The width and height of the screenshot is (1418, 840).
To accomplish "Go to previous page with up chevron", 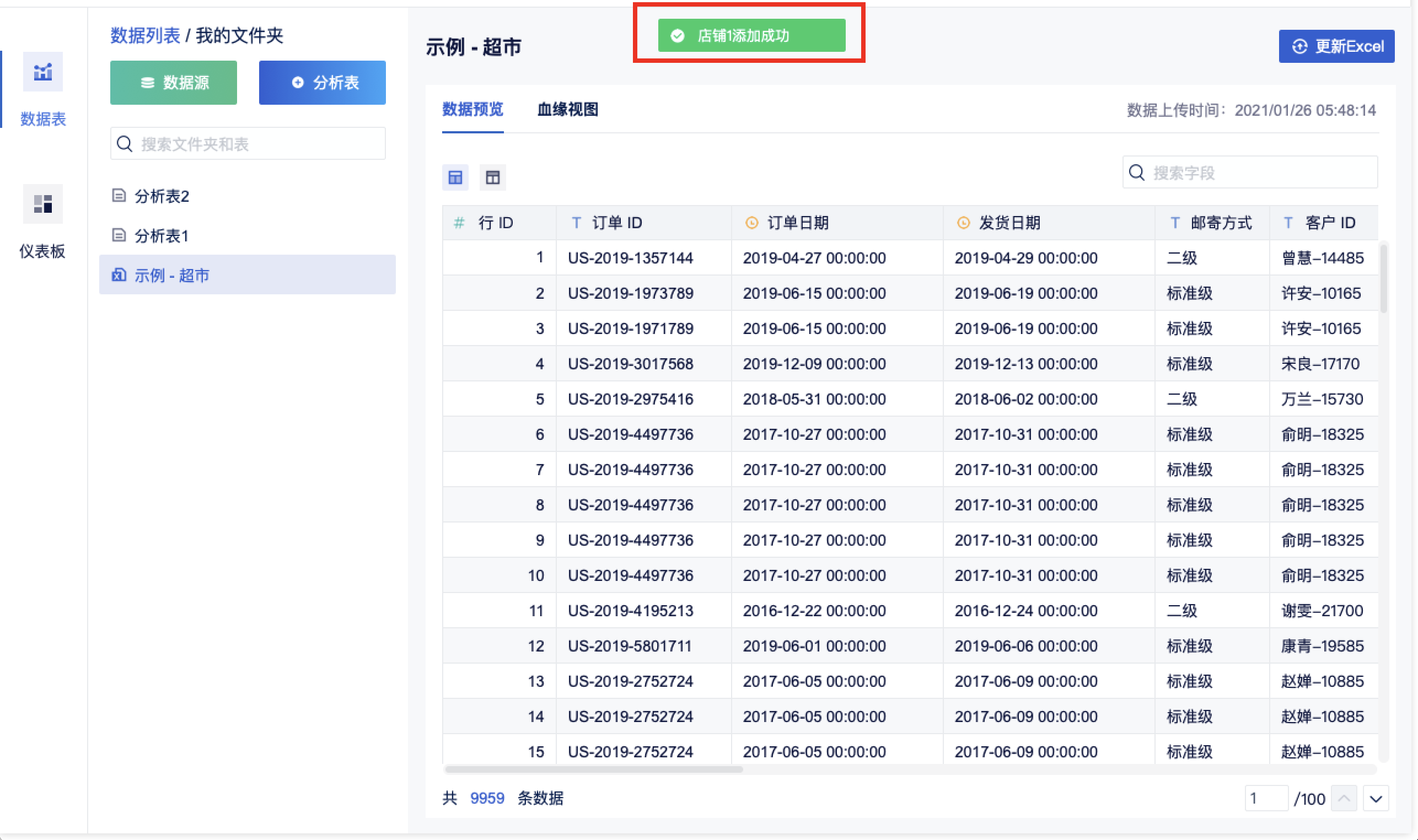I will (1344, 799).
